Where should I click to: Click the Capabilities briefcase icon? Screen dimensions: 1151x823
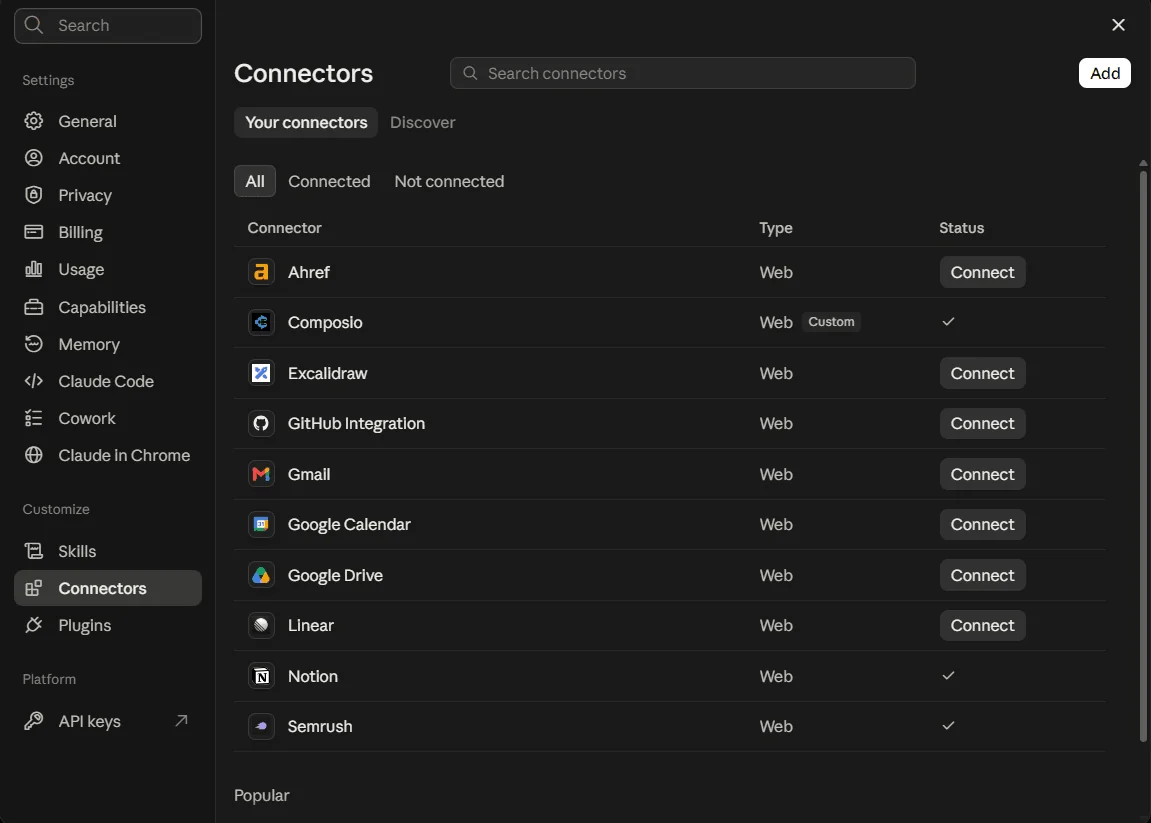(34, 307)
